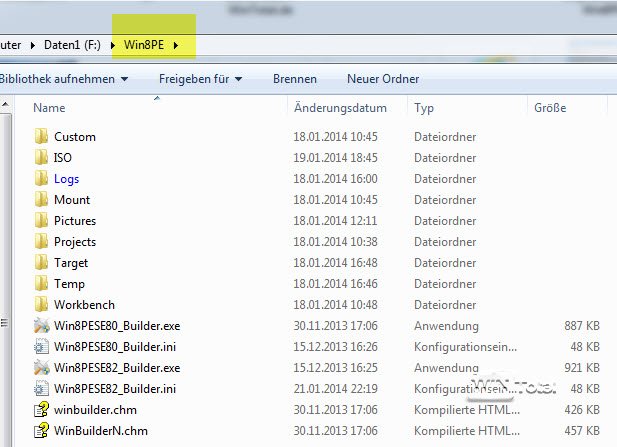Click Dateiordner type in the Workbench row

(445, 305)
